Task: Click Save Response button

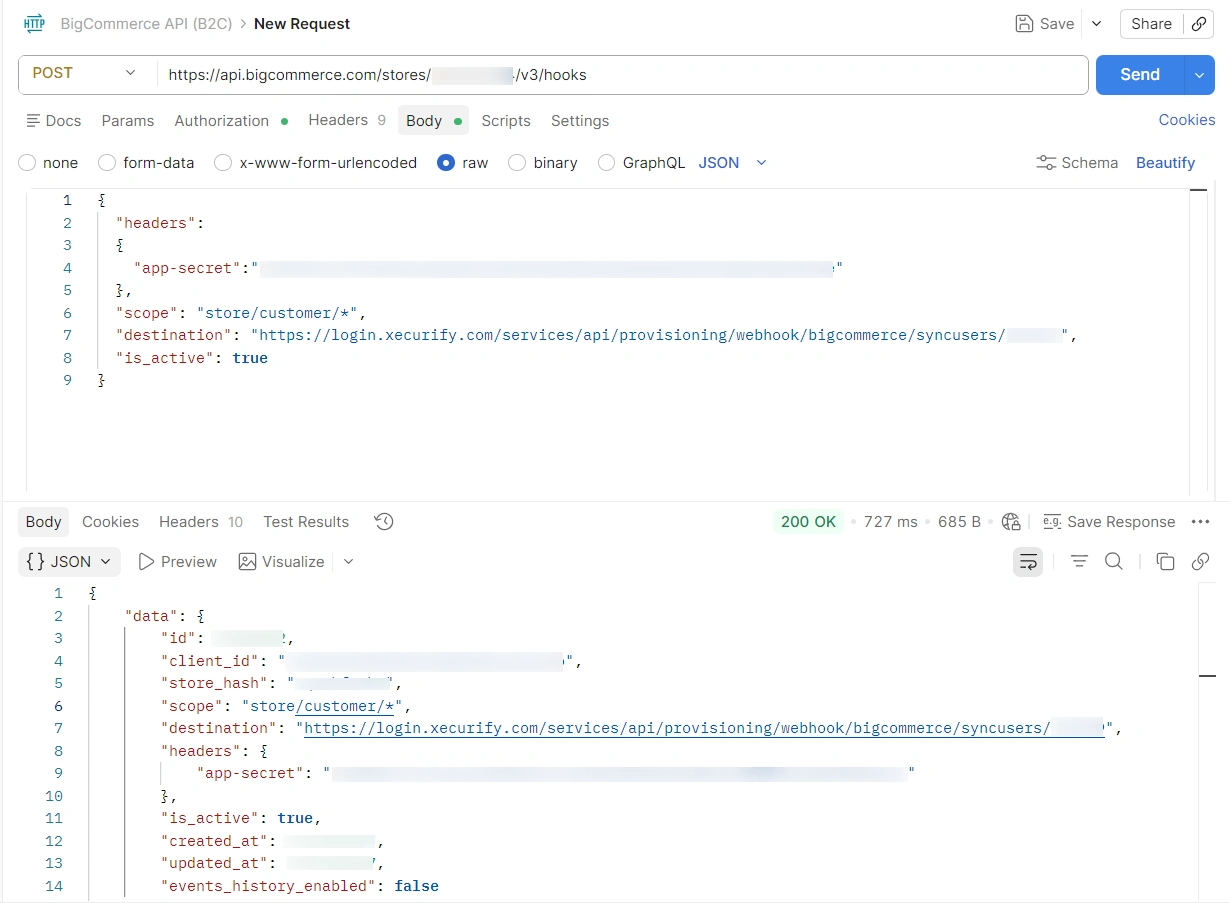Action: (x=1109, y=522)
